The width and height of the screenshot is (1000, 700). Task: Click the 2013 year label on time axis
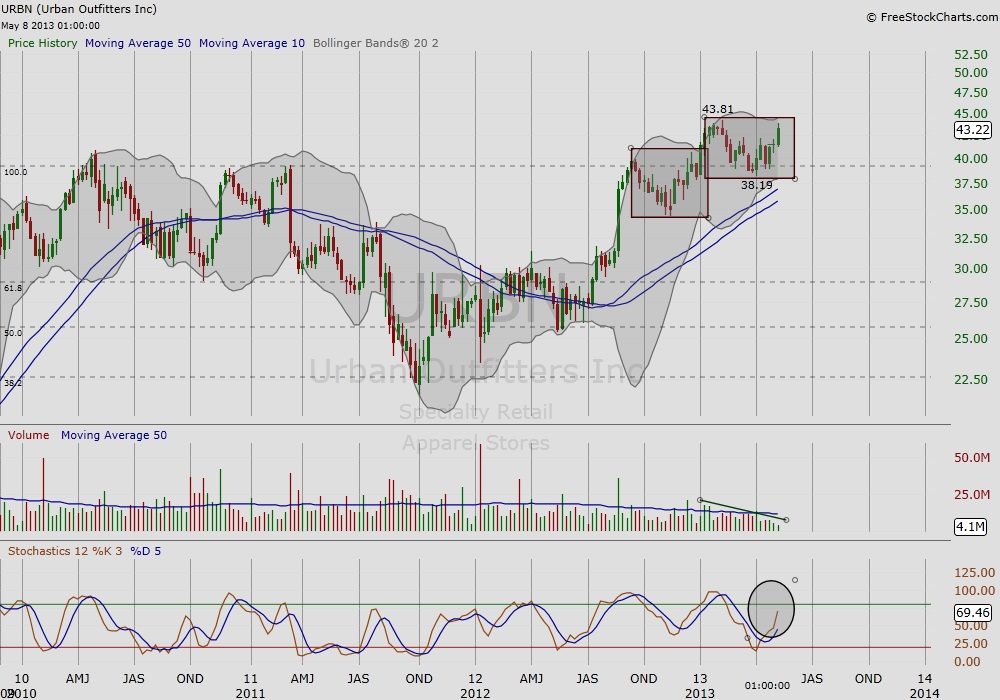(x=700, y=693)
